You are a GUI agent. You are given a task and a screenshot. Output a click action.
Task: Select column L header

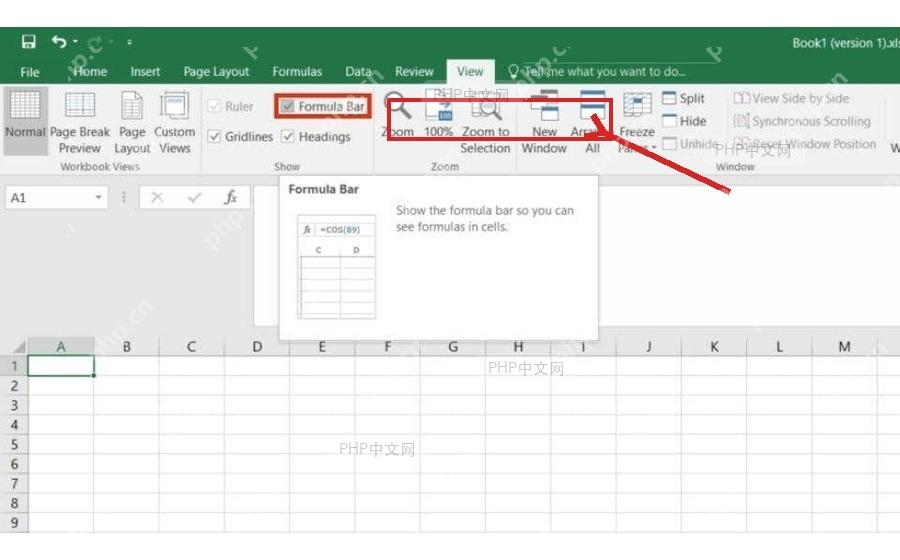click(779, 347)
